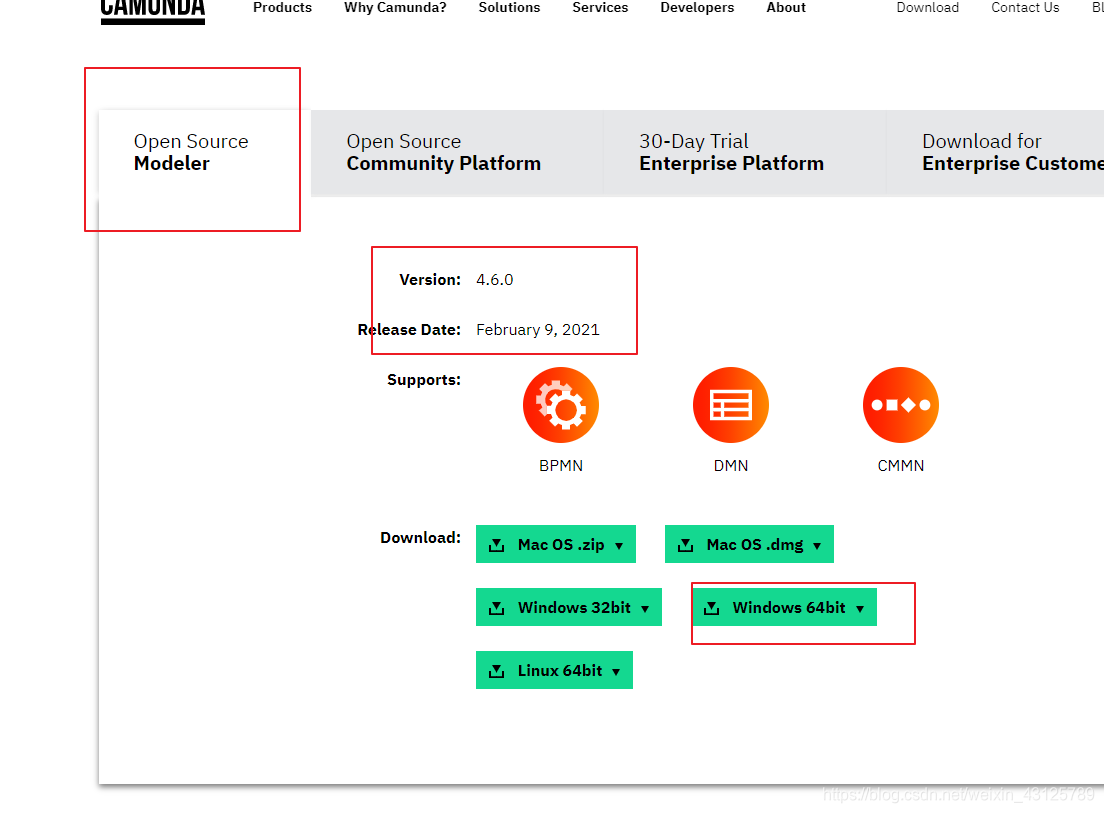Click the Contact Us link

pos(1025,8)
